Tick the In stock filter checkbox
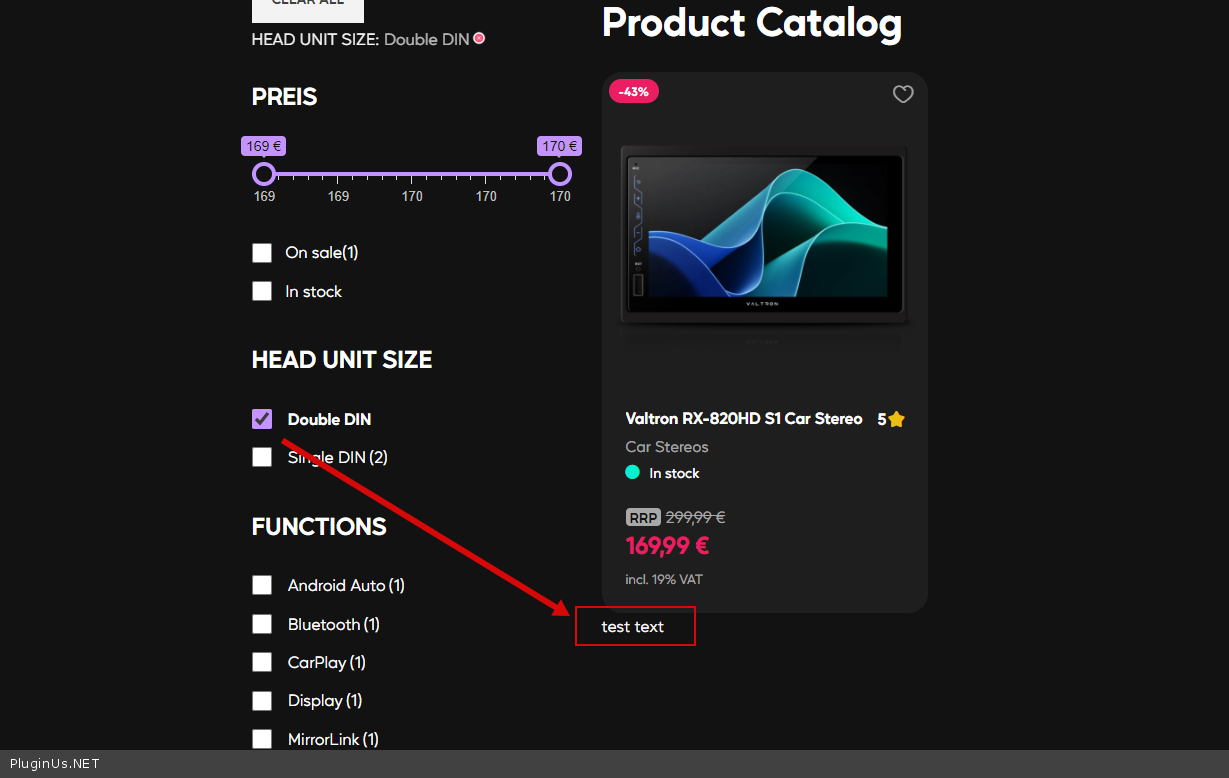Image resolution: width=1229 pixels, height=778 pixels. (x=262, y=291)
